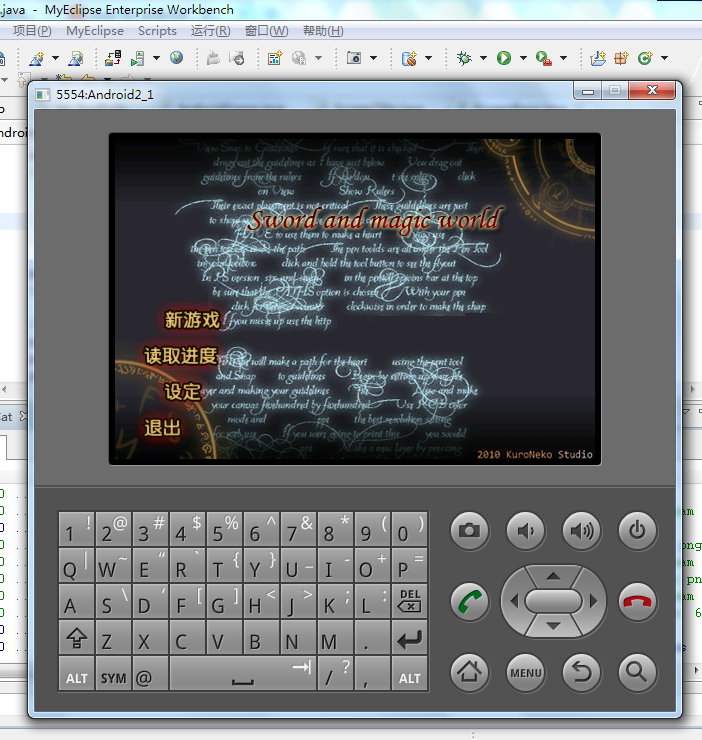Image resolution: width=702 pixels, height=740 pixels.
Task: Expand the Debug dropdown arrow
Action: coord(483,58)
